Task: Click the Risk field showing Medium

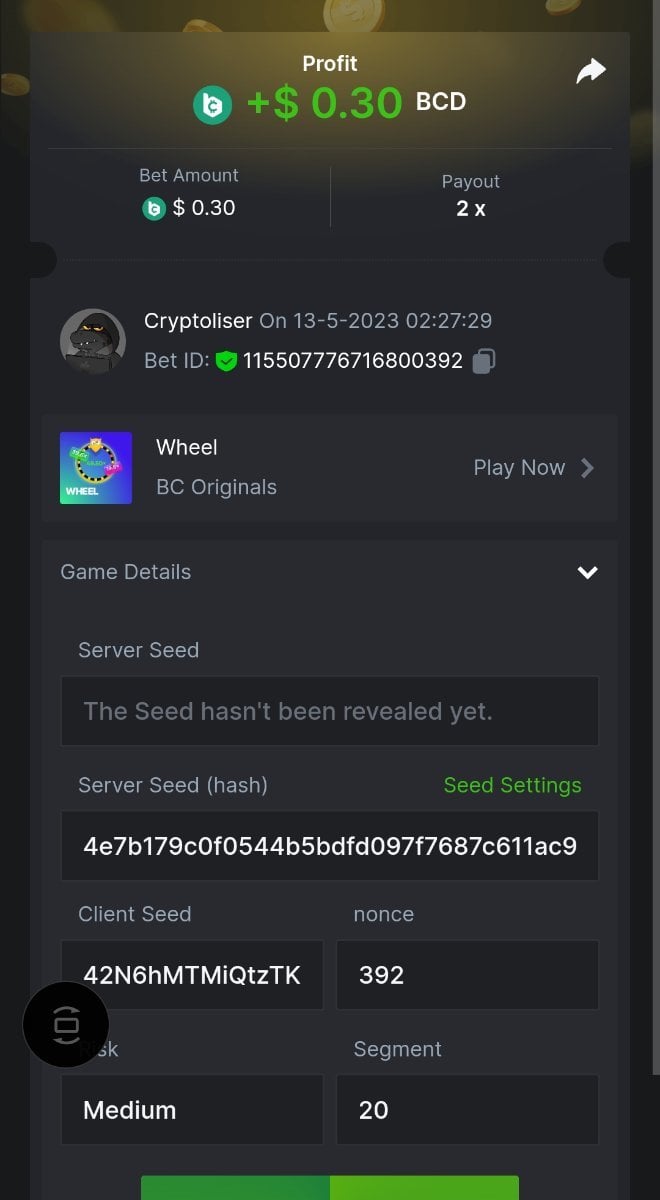Action: click(x=192, y=1110)
